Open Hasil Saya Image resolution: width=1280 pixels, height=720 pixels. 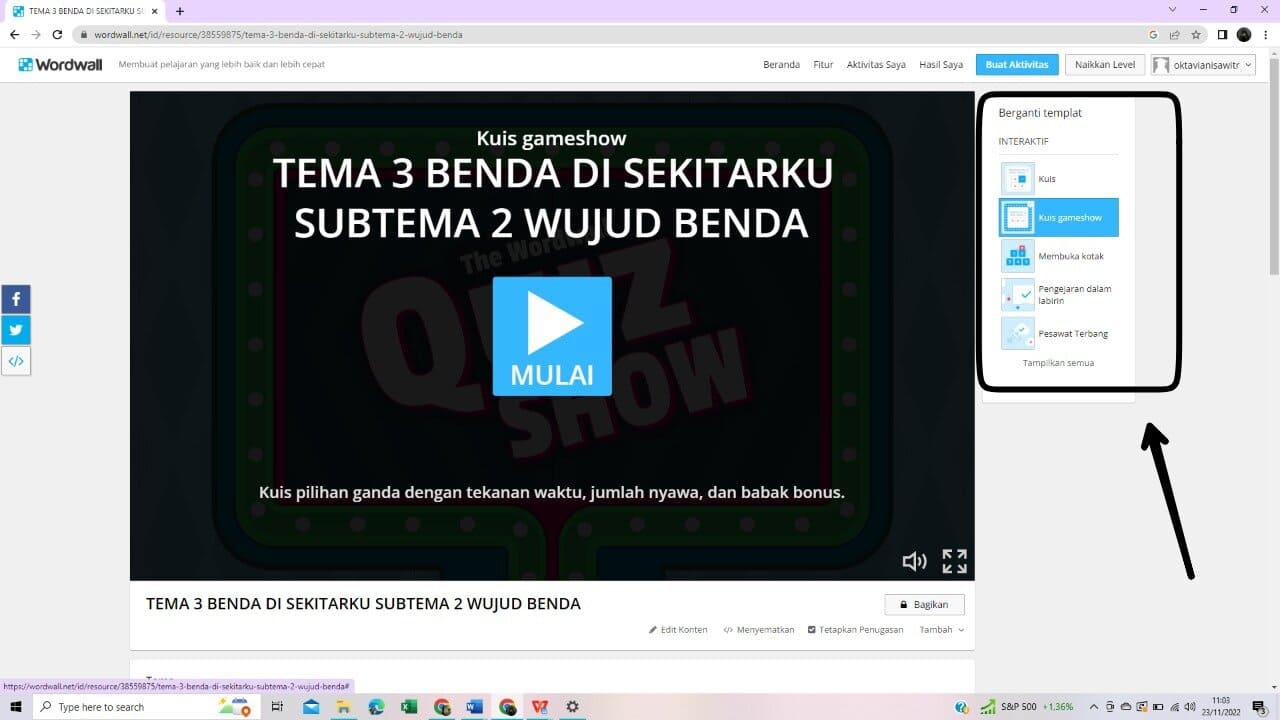click(941, 64)
